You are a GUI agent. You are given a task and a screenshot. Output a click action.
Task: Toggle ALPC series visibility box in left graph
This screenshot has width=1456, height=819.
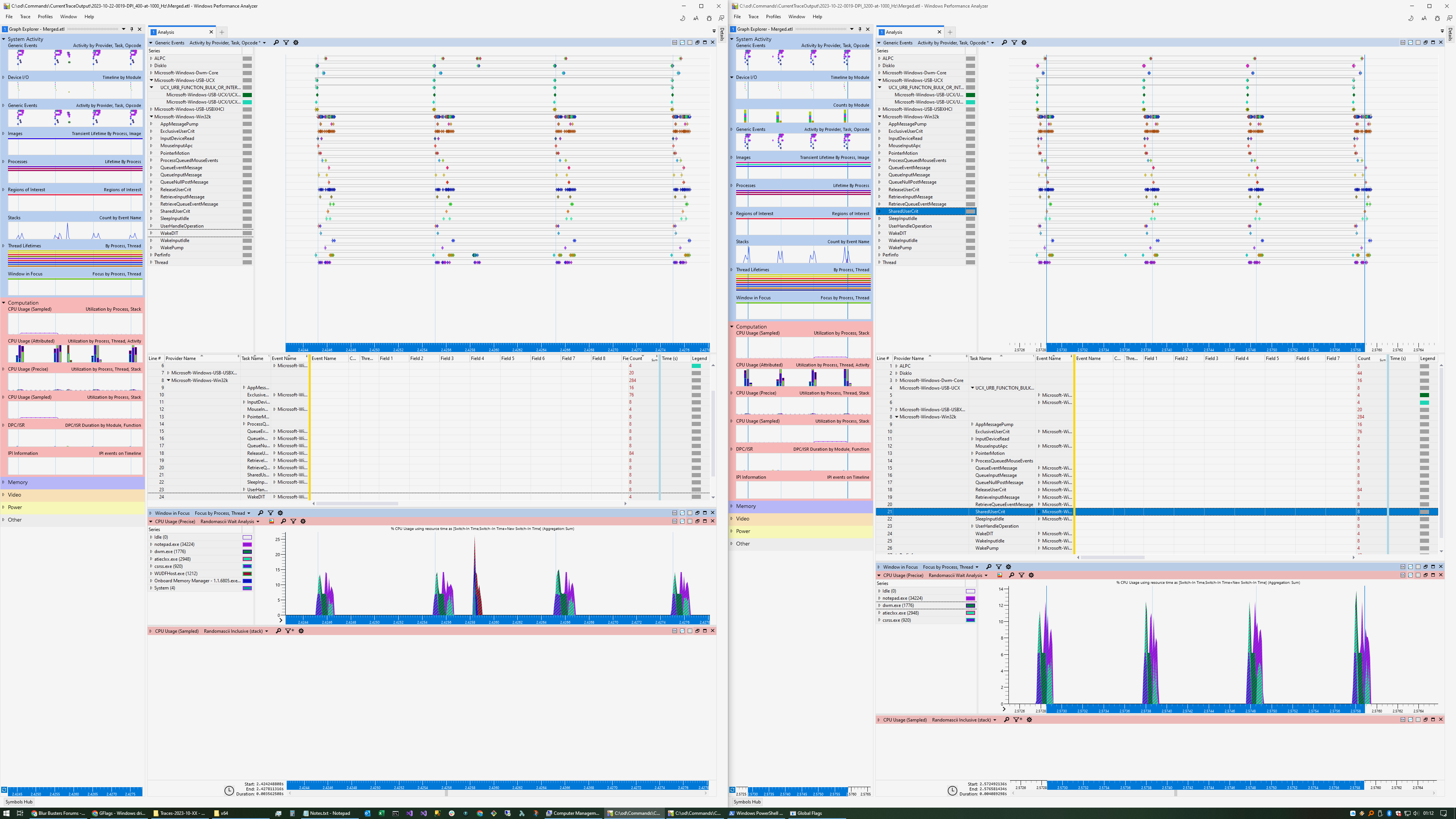coord(247,58)
